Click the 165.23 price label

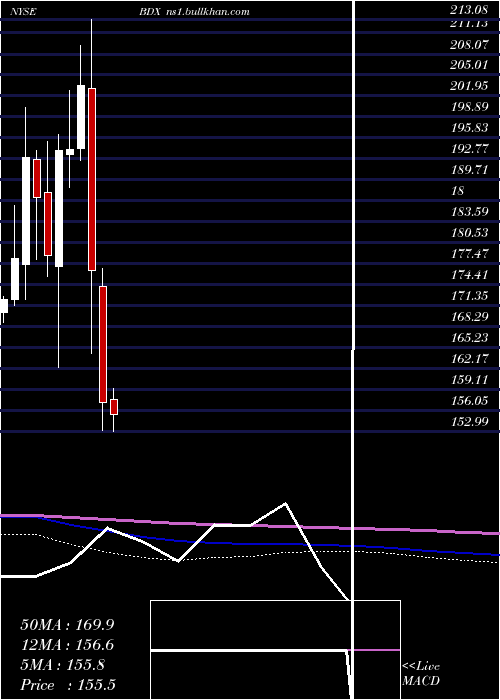pyautogui.click(x=469, y=338)
